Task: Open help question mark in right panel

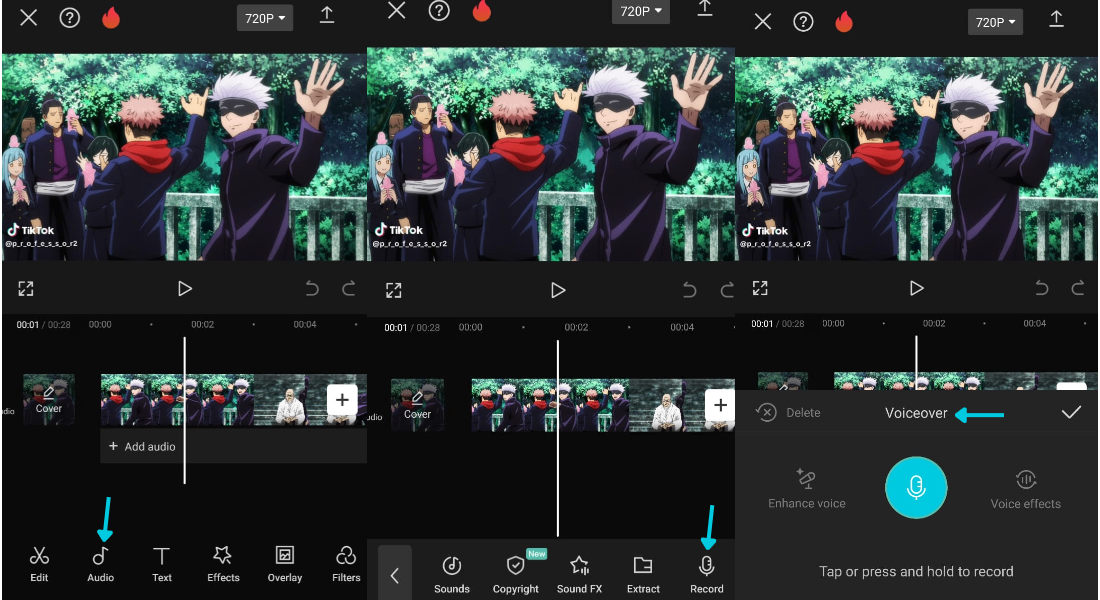Action: click(x=803, y=22)
